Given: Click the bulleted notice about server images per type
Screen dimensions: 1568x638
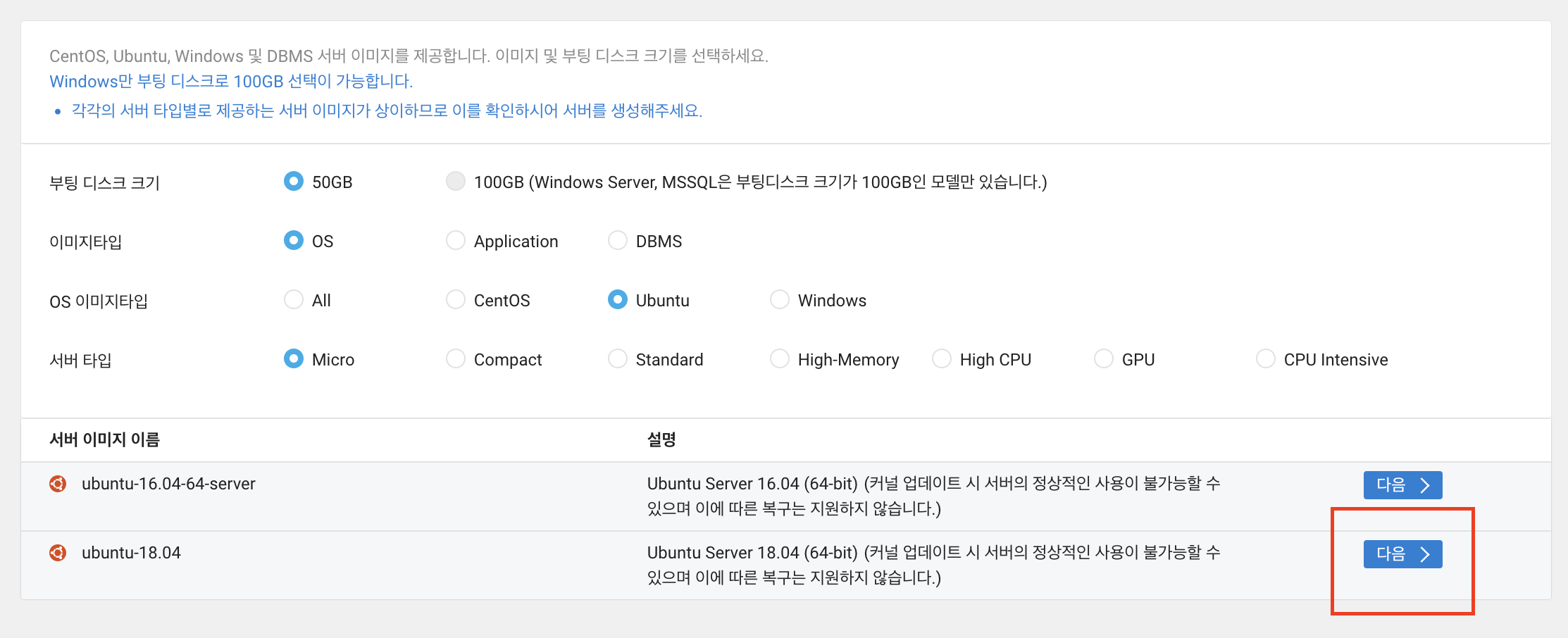Looking at the screenshot, I should click(x=387, y=111).
